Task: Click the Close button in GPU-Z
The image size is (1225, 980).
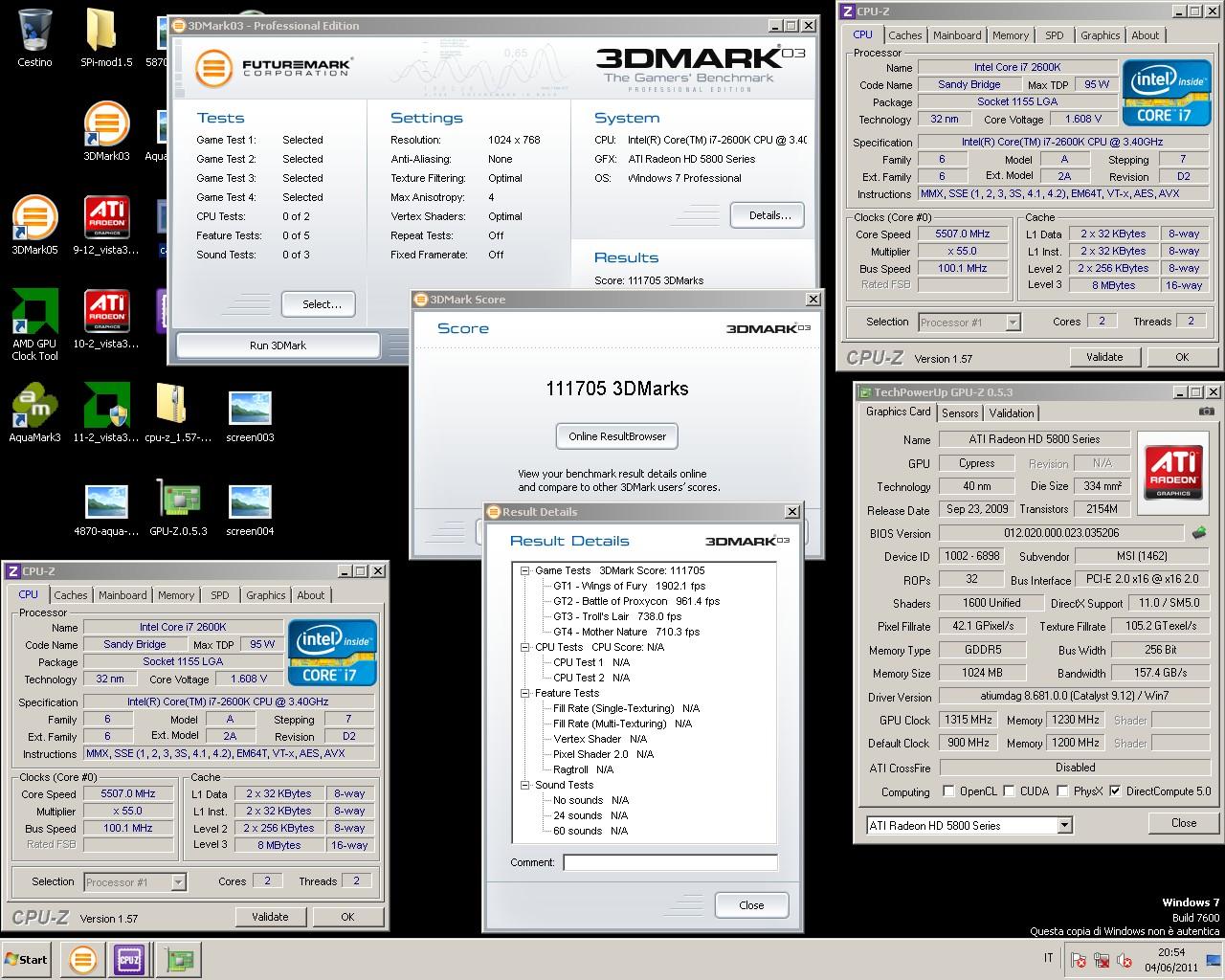Action: tap(1184, 823)
